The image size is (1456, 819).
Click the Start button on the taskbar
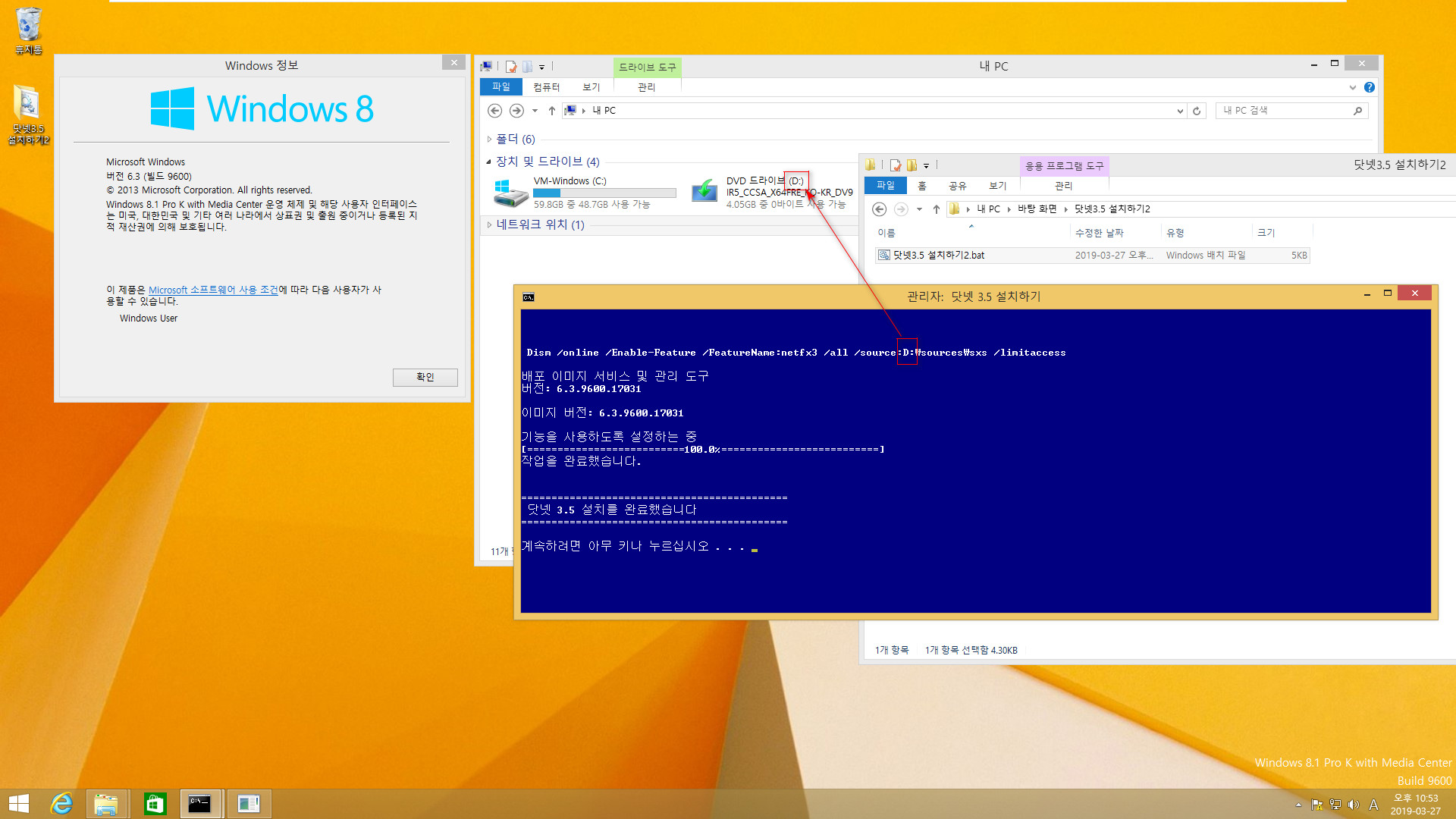[19, 804]
